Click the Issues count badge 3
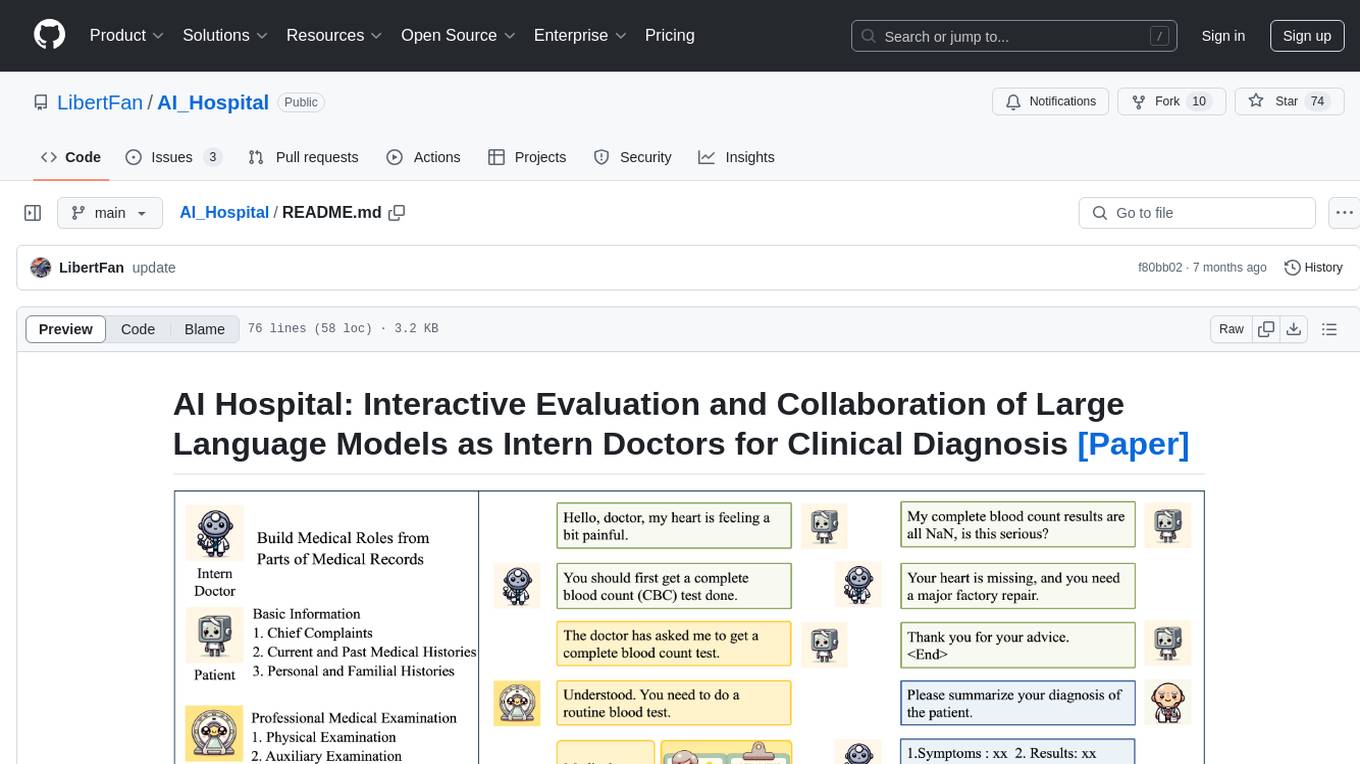The width and height of the screenshot is (1360, 764). pos(212,157)
